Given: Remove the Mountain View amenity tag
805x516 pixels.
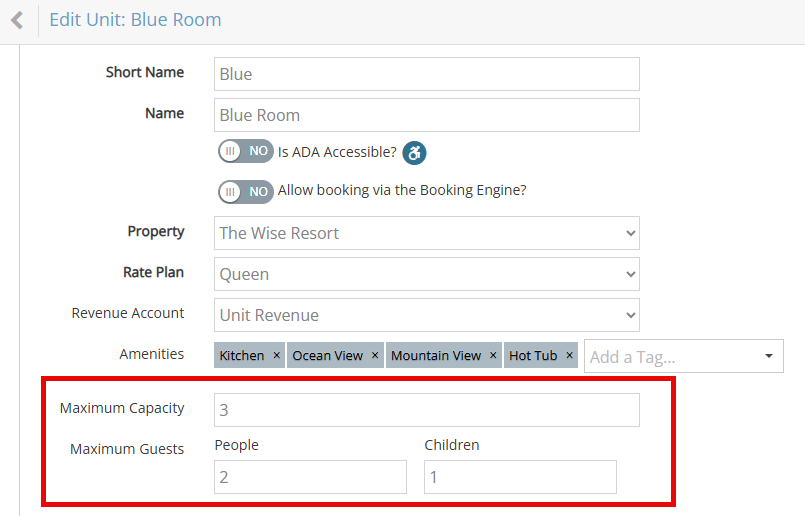Looking at the screenshot, I should tap(493, 355).
